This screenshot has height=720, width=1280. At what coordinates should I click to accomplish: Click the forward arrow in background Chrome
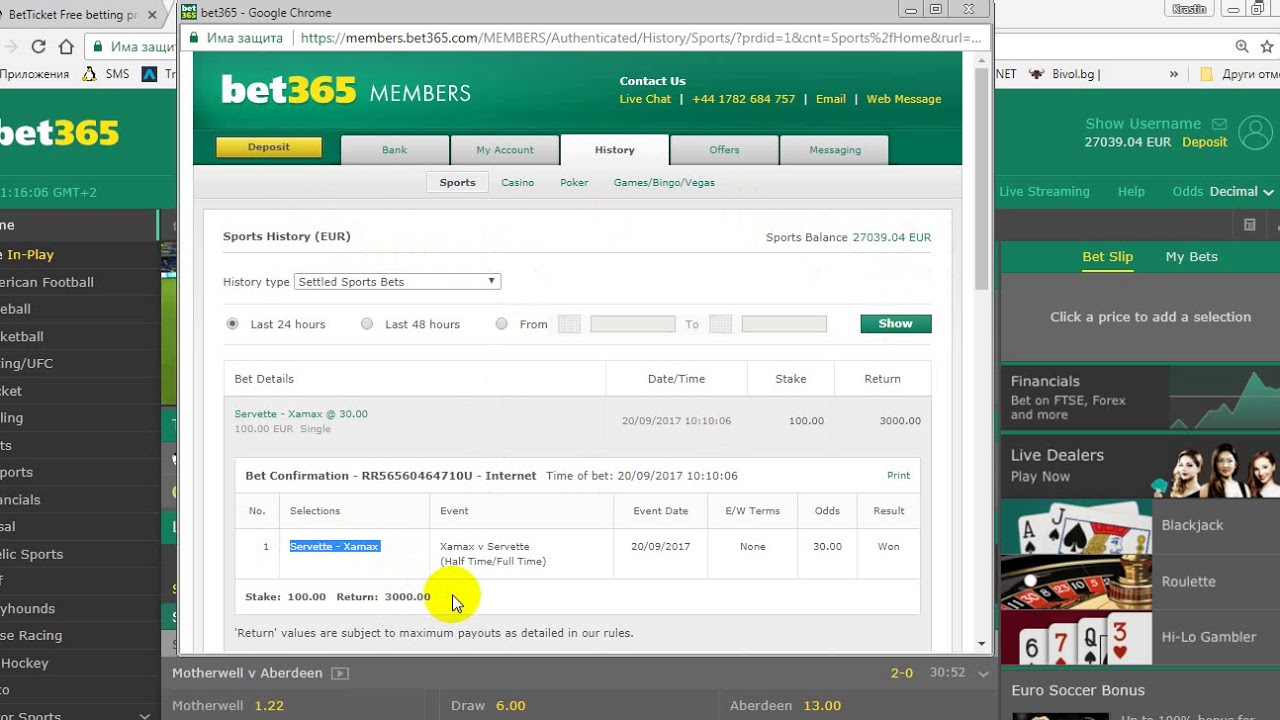point(10,46)
